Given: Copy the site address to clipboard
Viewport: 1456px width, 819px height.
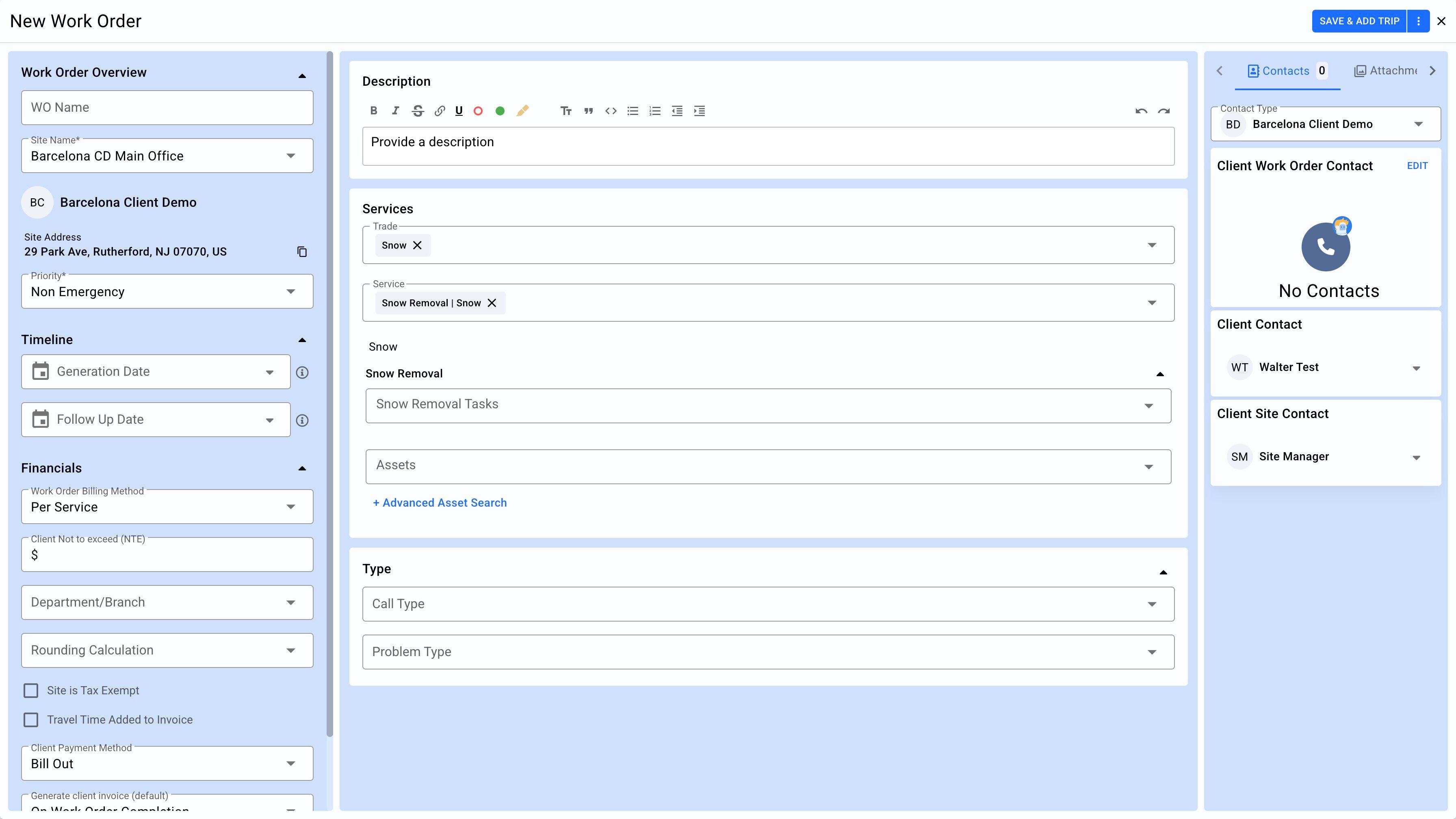Looking at the screenshot, I should (x=302, y=251).
